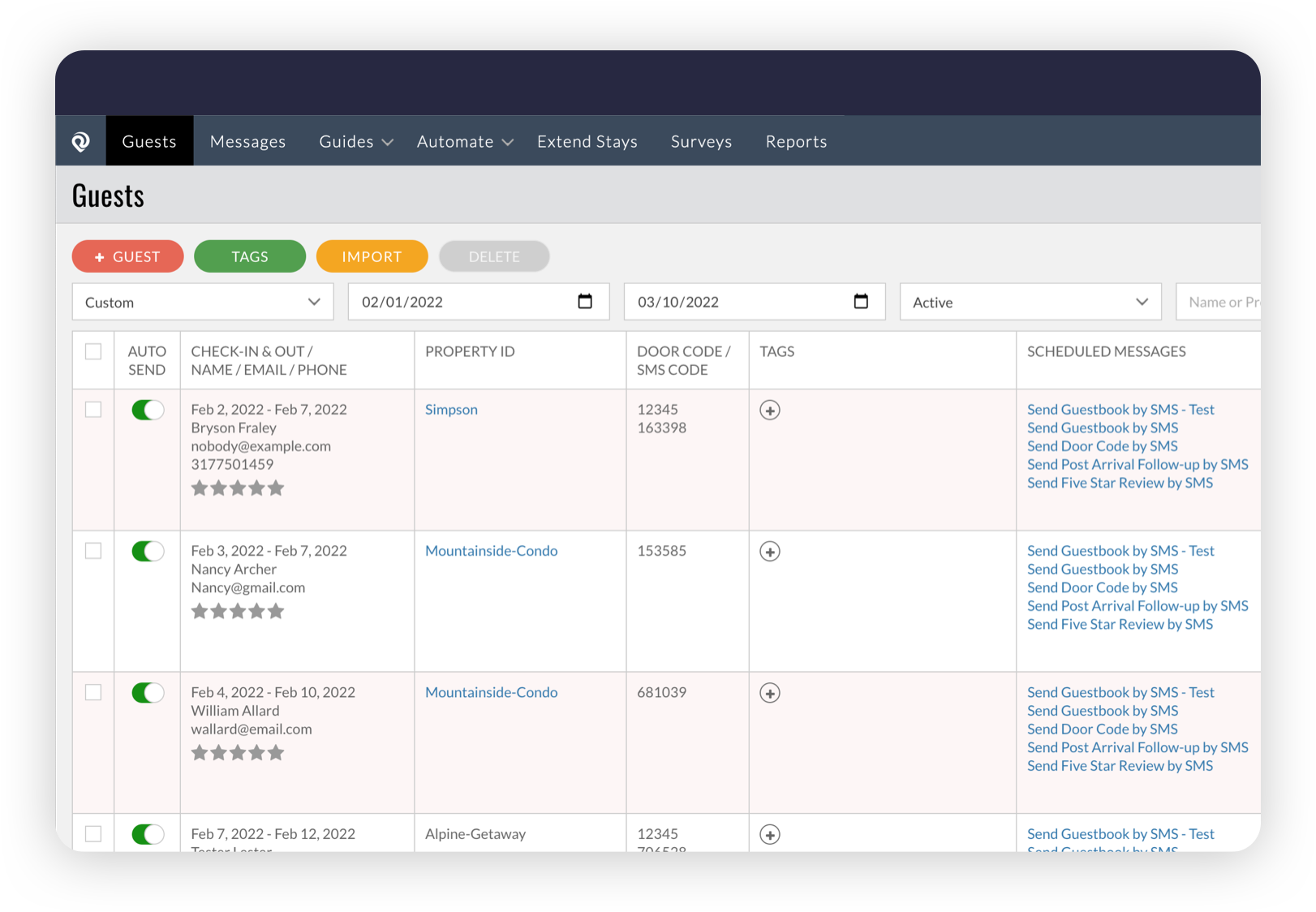
Task: Open Send Guestbook by SMS - Test in Alpine-Getaway row
Action: tap(1120, 834)
